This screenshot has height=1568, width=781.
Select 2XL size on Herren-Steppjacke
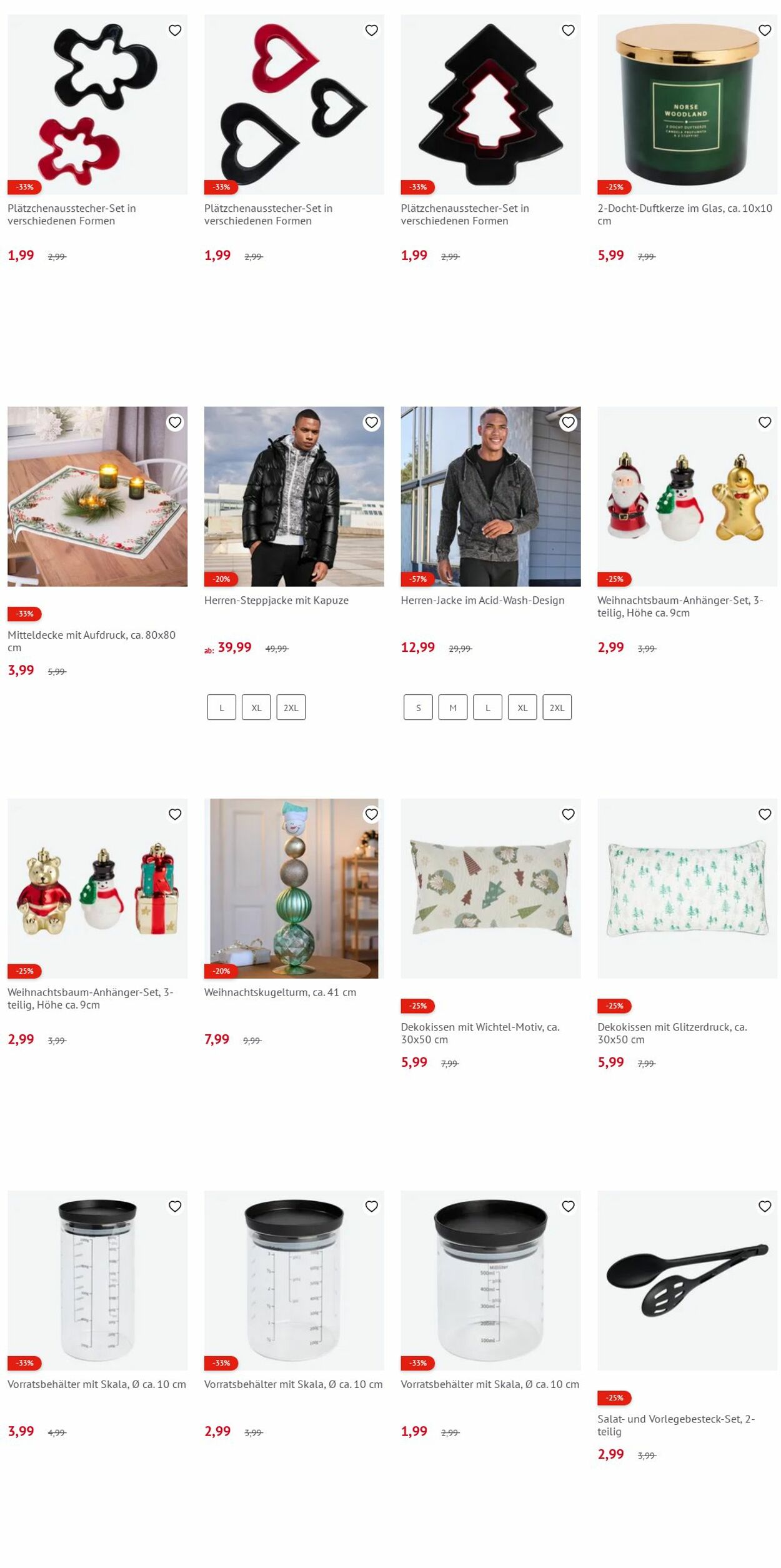[x=291, y=707]
